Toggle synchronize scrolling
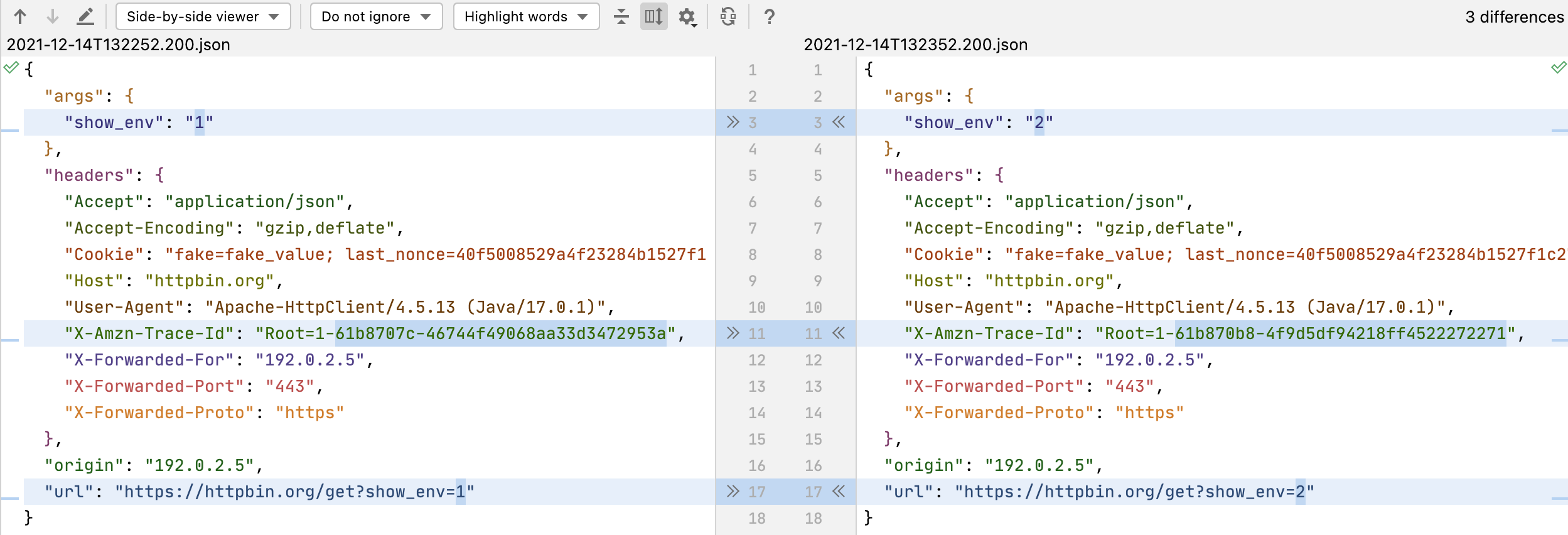The image size is (1568, 535). [653, 16]
